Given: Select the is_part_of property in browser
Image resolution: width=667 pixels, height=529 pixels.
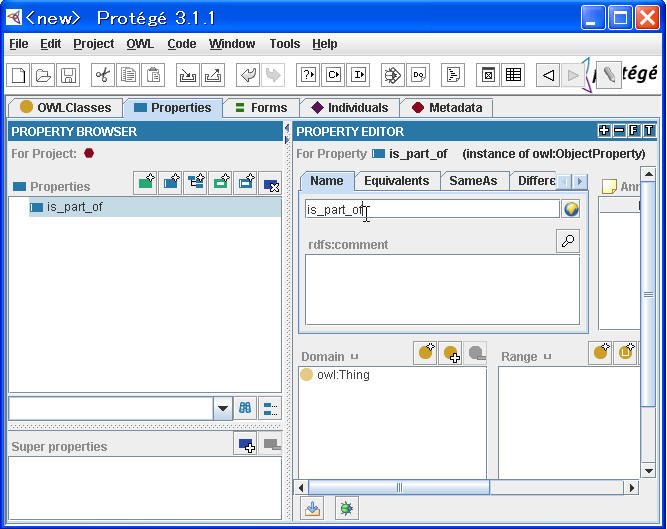Looking at the screenshot, I should (x=155, y=207).
